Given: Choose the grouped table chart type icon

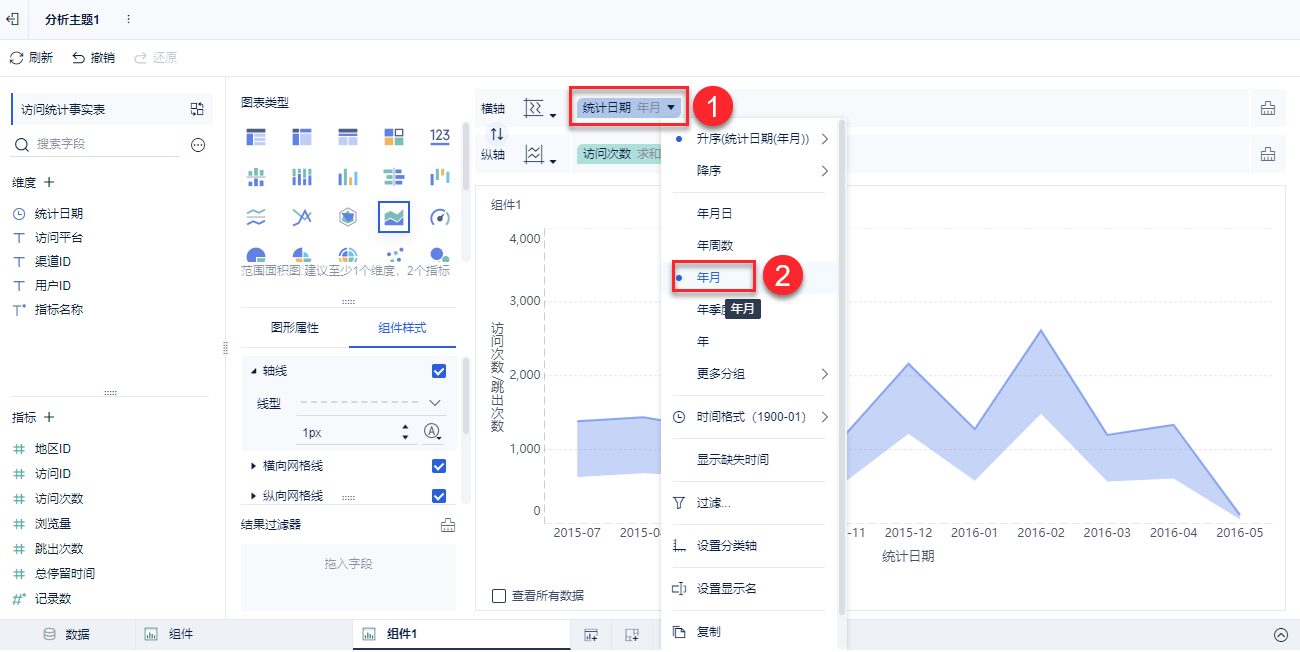Looking at the screenshot, I should pyautogui.click(x=256, y=136).
